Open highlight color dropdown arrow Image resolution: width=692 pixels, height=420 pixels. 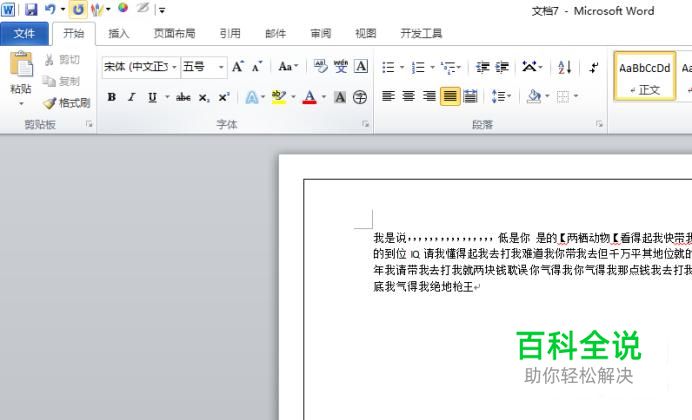[x=293, y=97]
